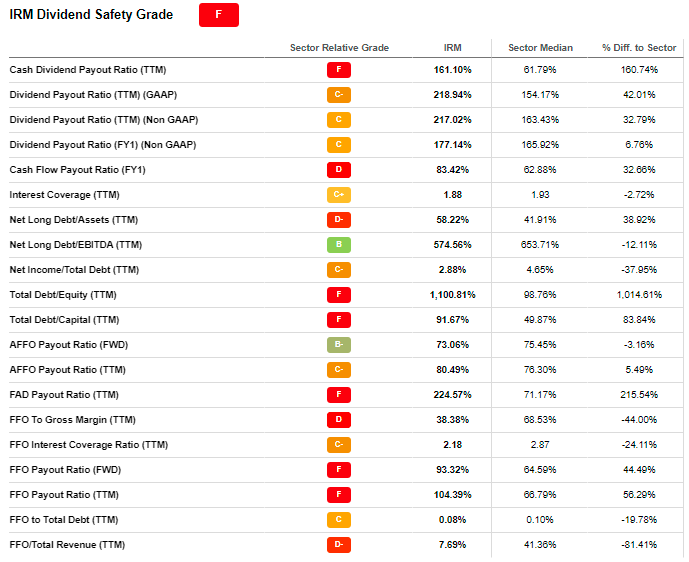Open the FAD Payout Ratio (TTM) metric link

(64, 395)
